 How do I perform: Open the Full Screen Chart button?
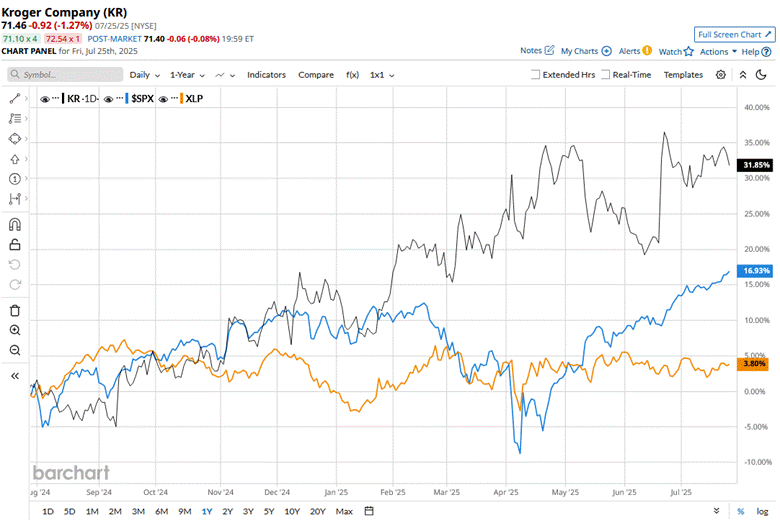[734, 34]
